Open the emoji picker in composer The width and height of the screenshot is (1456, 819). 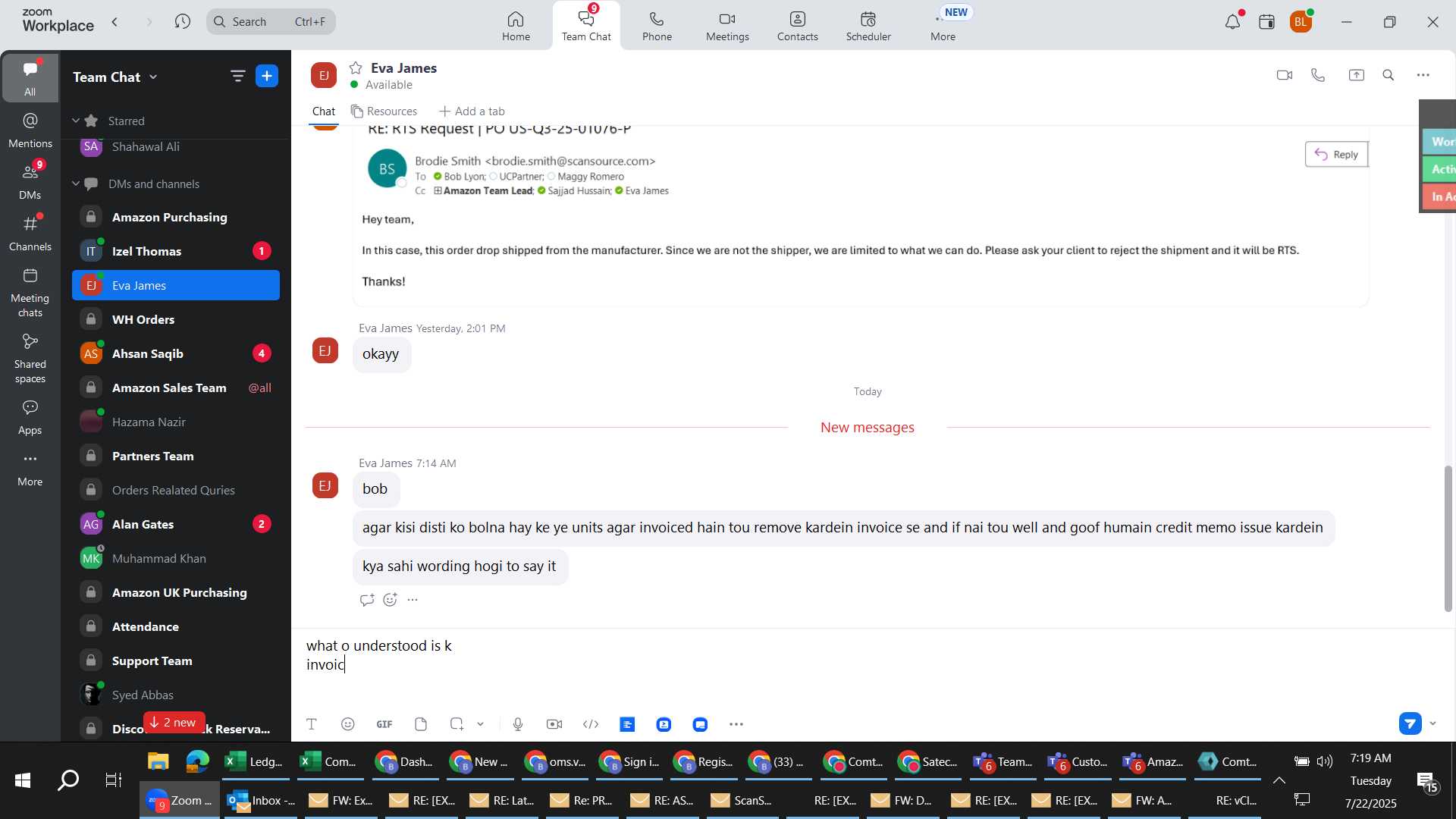click(x=347, y=724)
